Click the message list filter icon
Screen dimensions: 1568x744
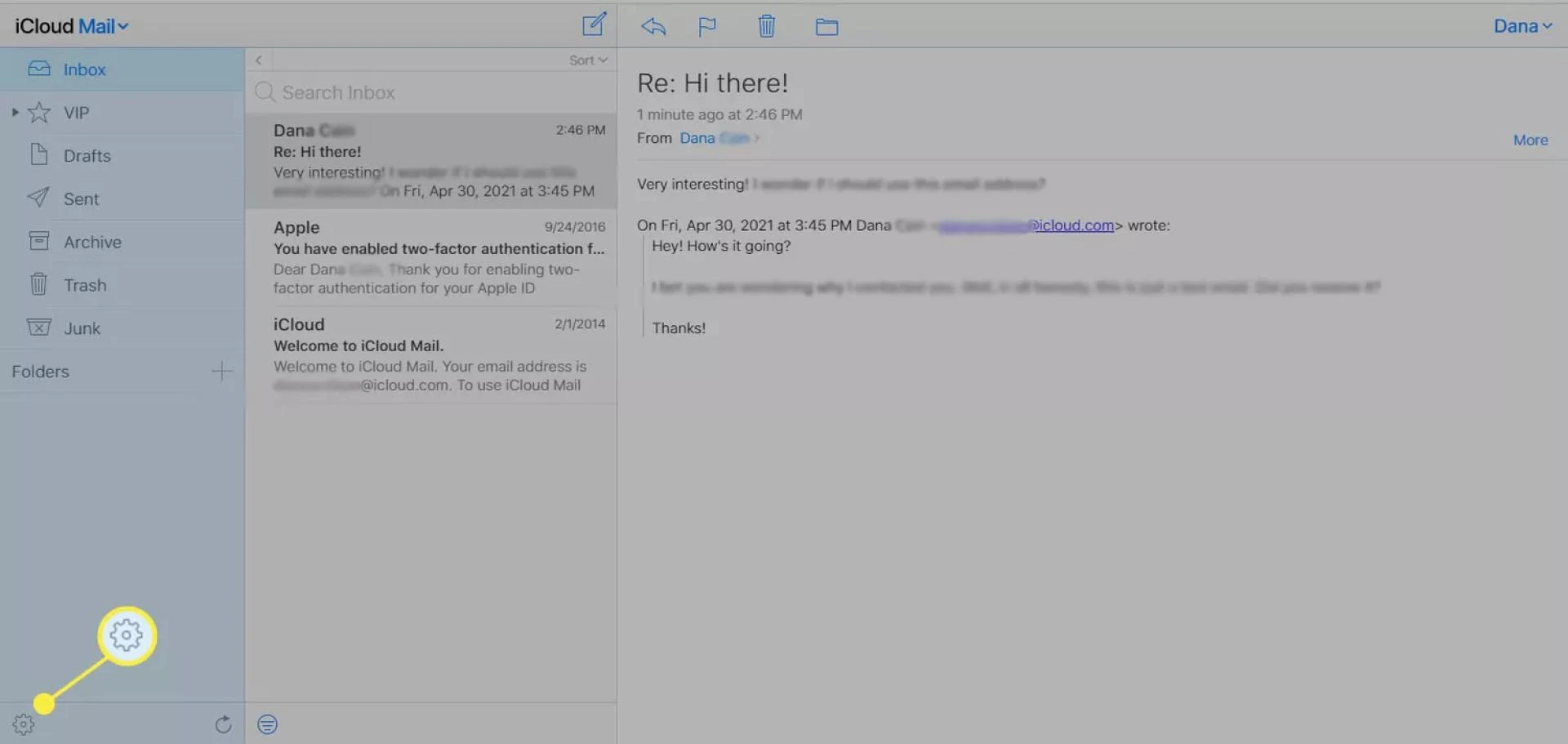point(267,724)
